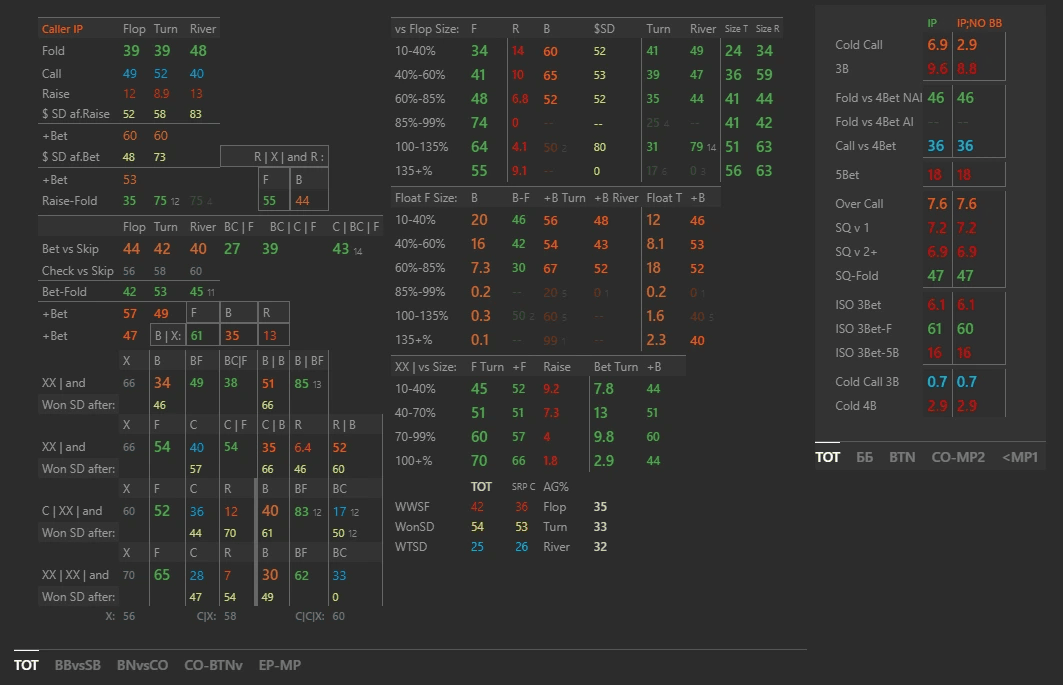Switch to the BBvsSB tab
Screen dimensions: 1063x685
(x=77, y=665)
